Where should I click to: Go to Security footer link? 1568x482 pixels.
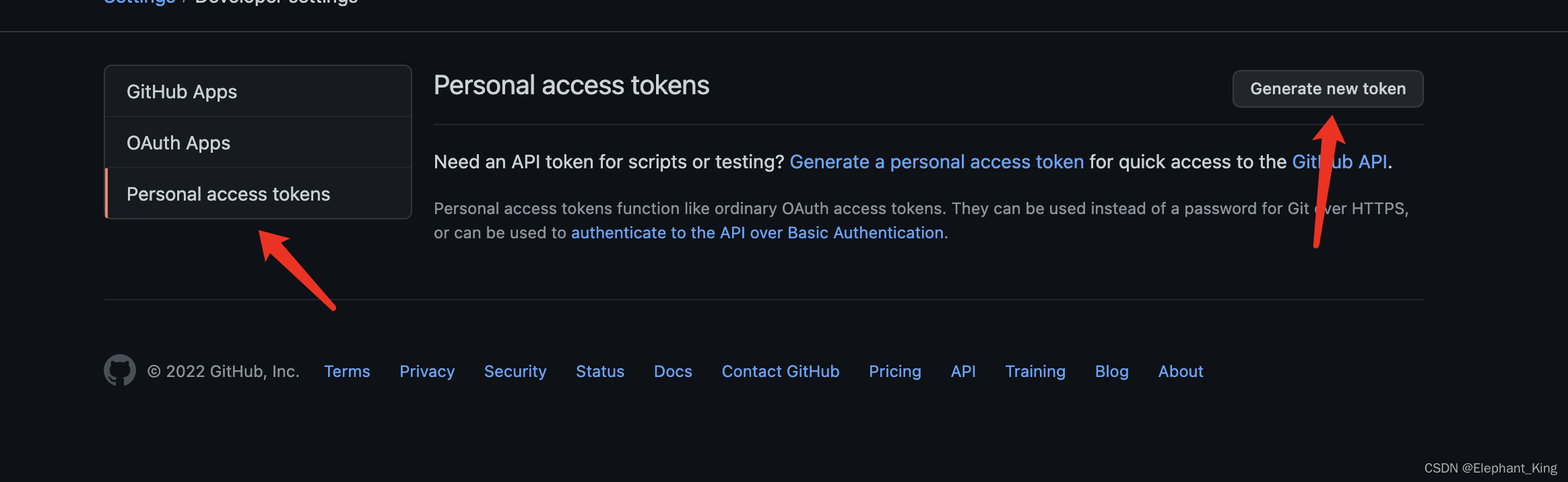pos(515,372)
